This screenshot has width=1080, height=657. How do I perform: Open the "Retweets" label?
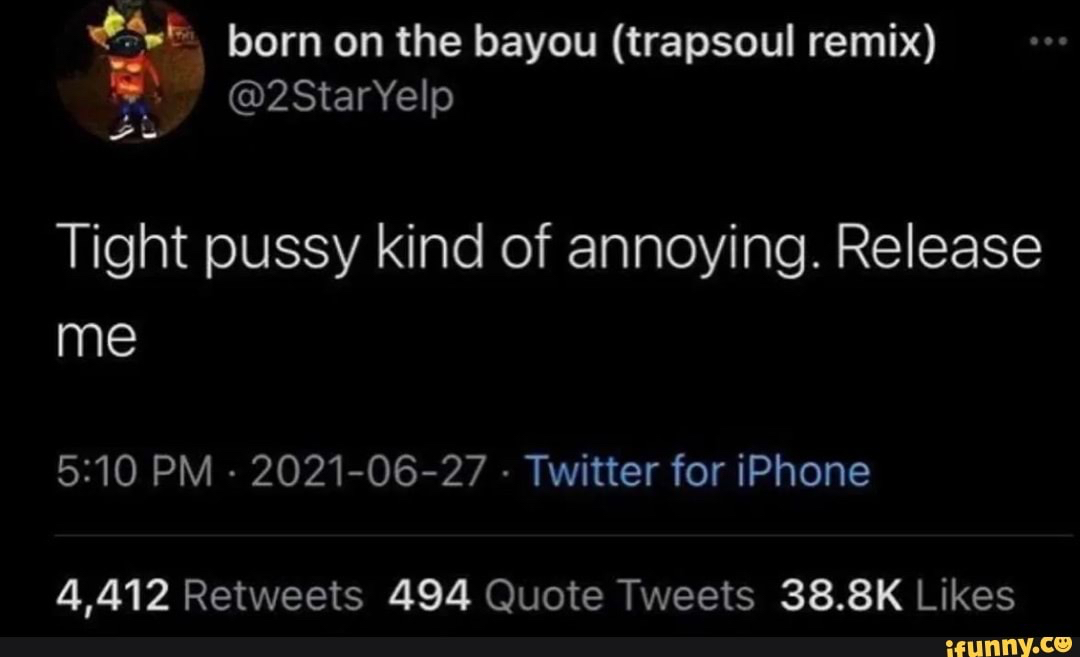point(276,595)
